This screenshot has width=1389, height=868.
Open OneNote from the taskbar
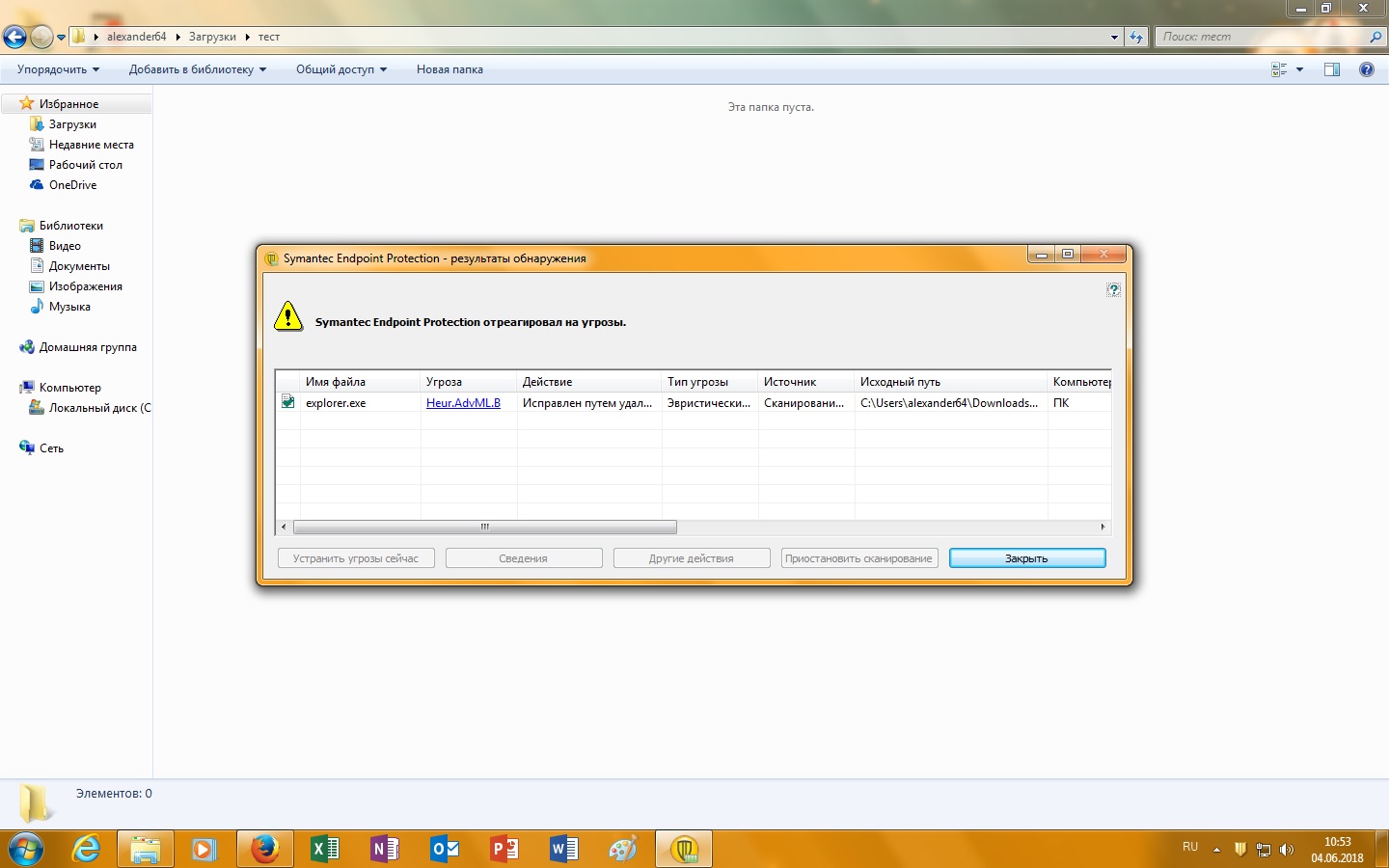coord(384,849)
